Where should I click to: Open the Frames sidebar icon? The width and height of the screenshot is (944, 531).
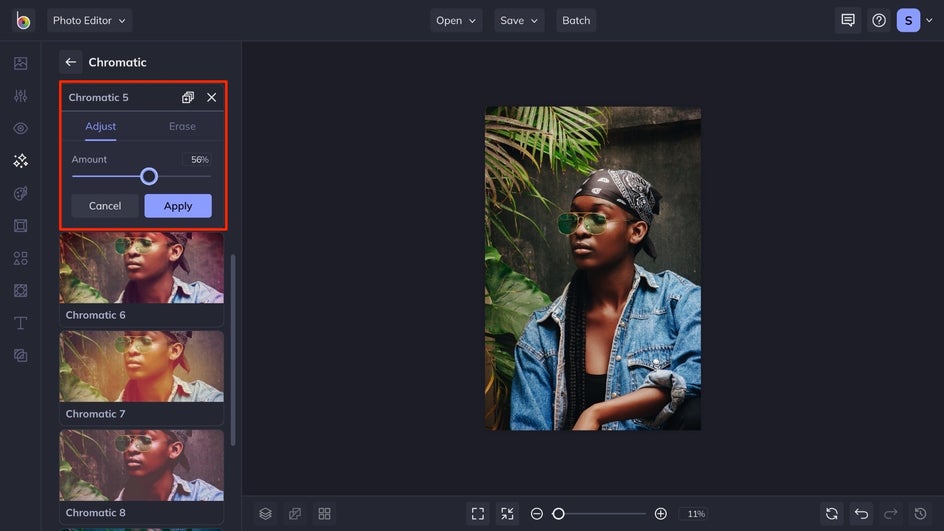(20, 226)
